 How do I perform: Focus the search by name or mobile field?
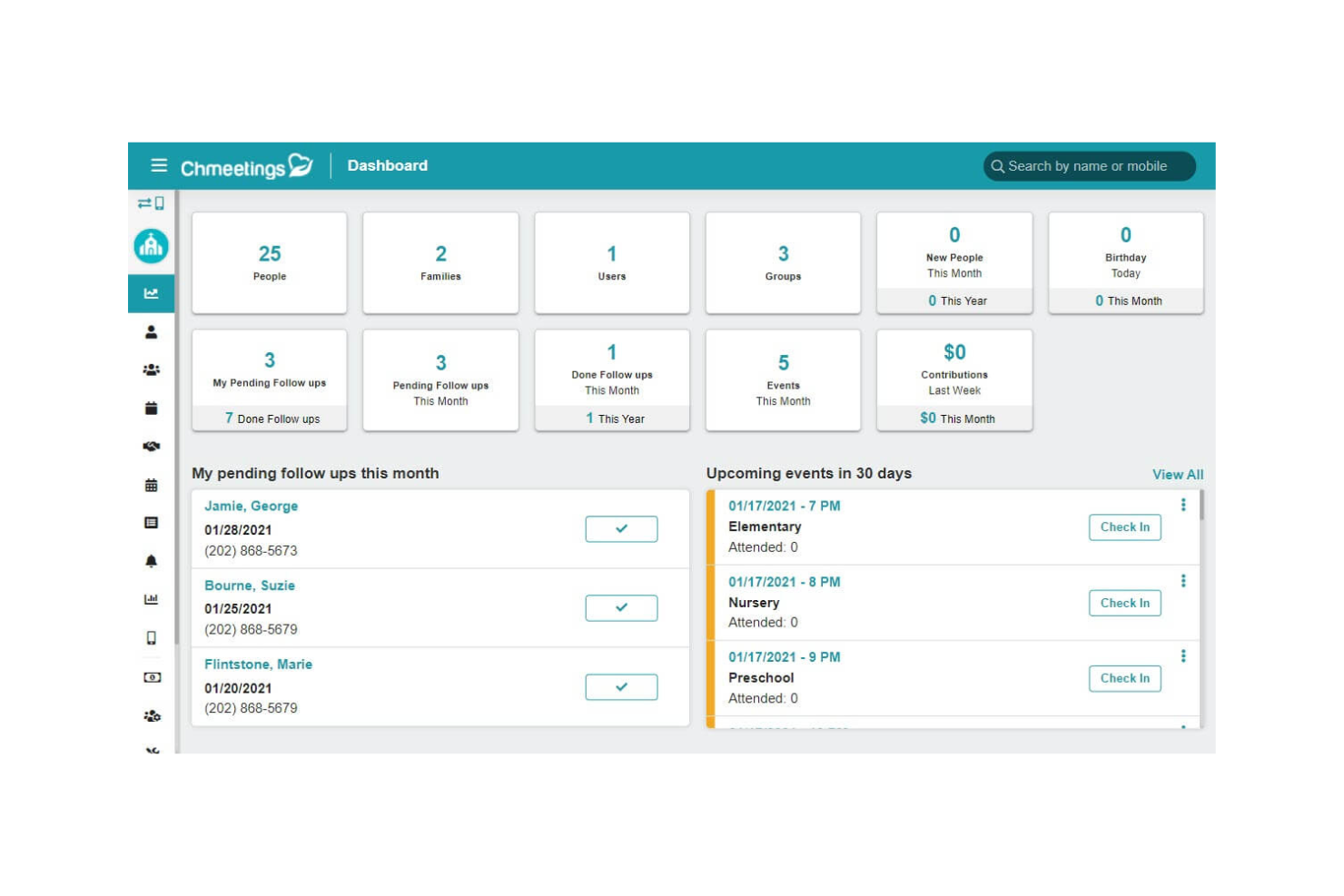[x=1090, y=166]
